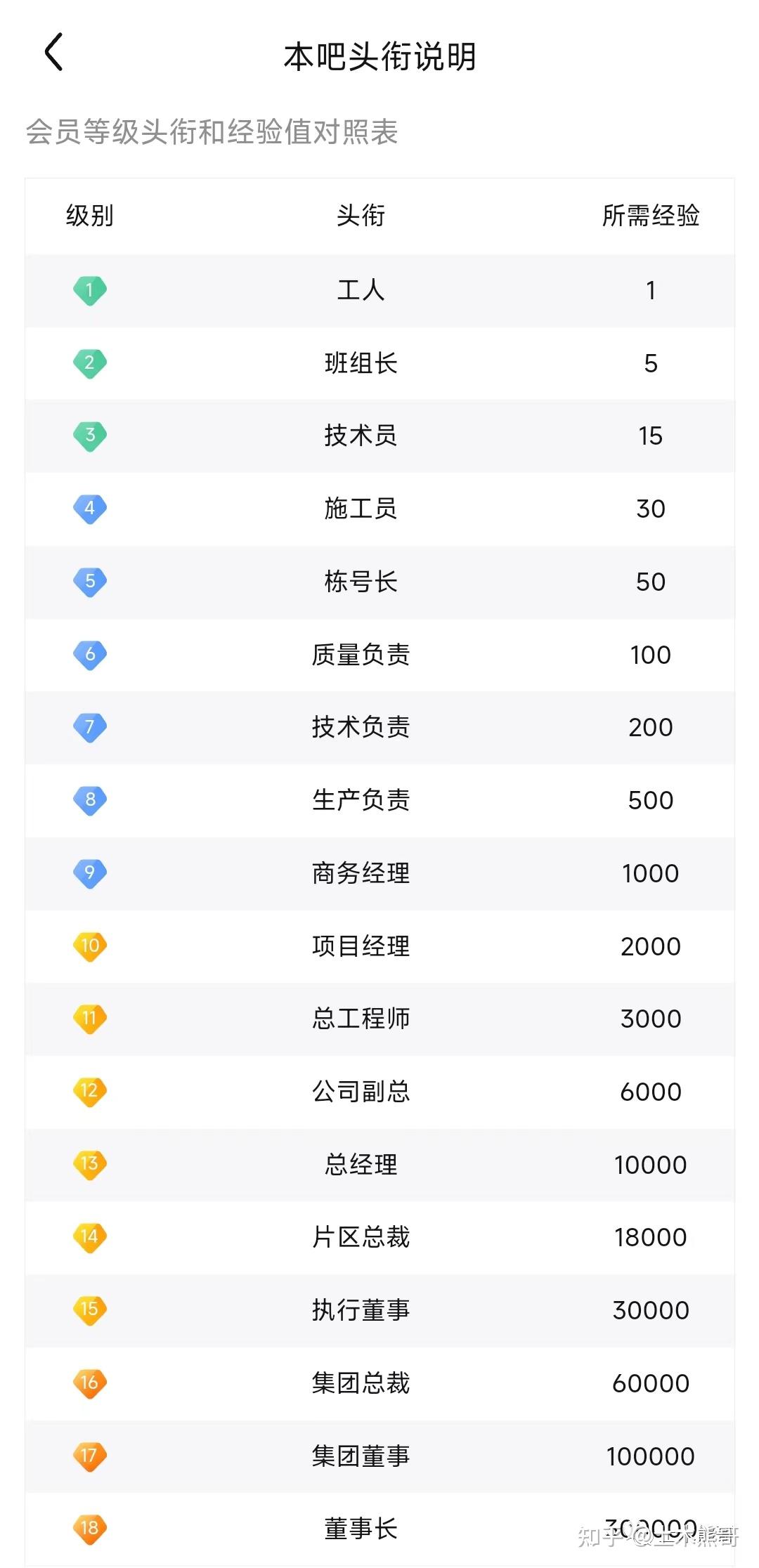
Task: Click the 100000 experience value
Action: click(x=651, y=1456)
